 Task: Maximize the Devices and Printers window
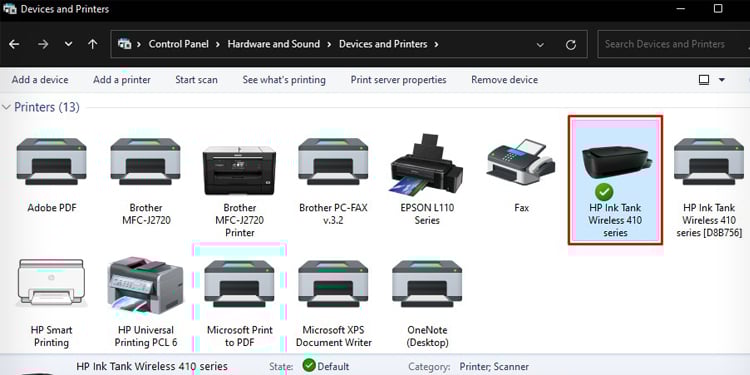coord(718,8)
